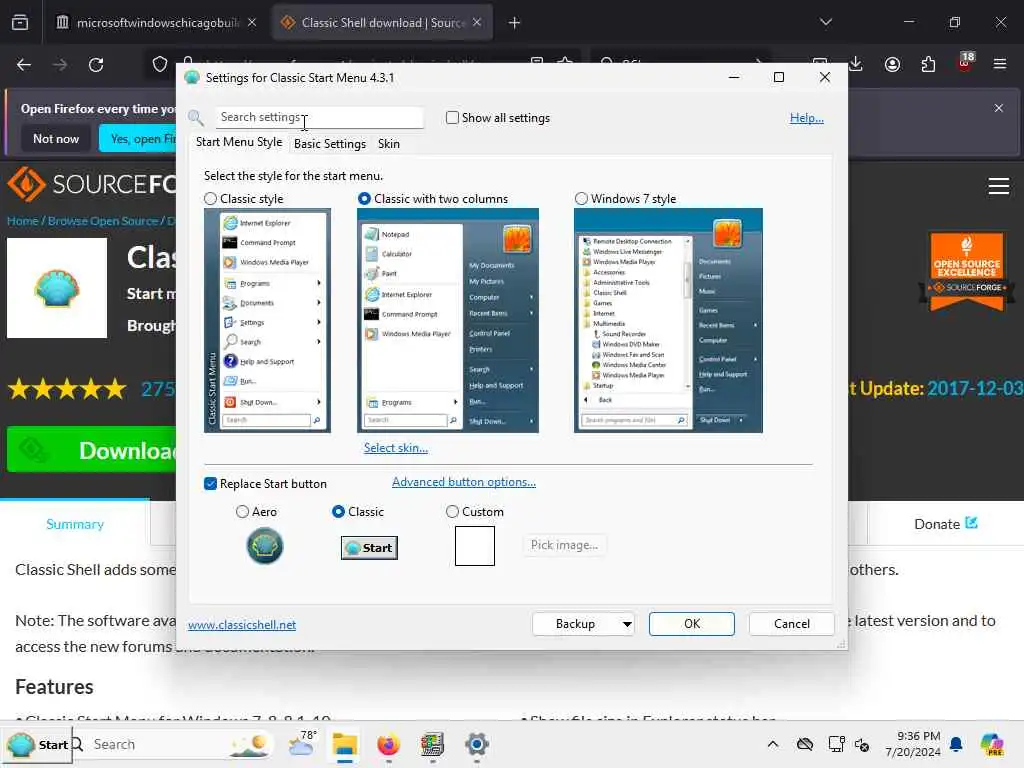
Task: Click the empty Custom button image box
Action: pos(475,546)
